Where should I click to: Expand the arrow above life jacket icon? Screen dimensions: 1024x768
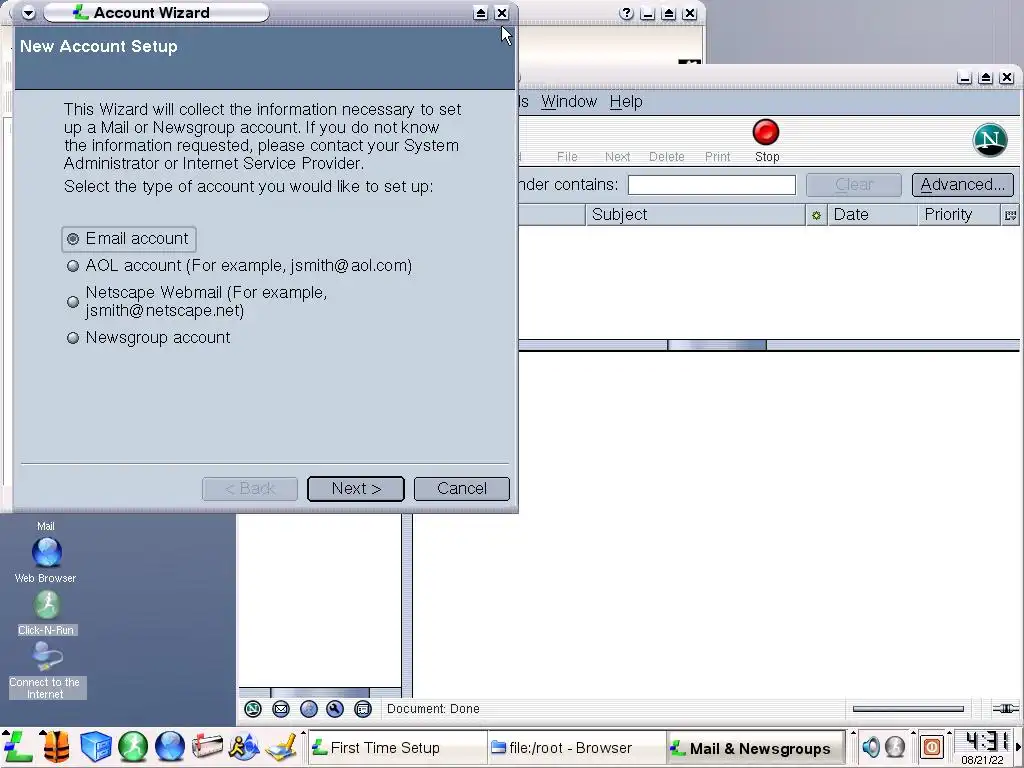(x=42, y=733)
